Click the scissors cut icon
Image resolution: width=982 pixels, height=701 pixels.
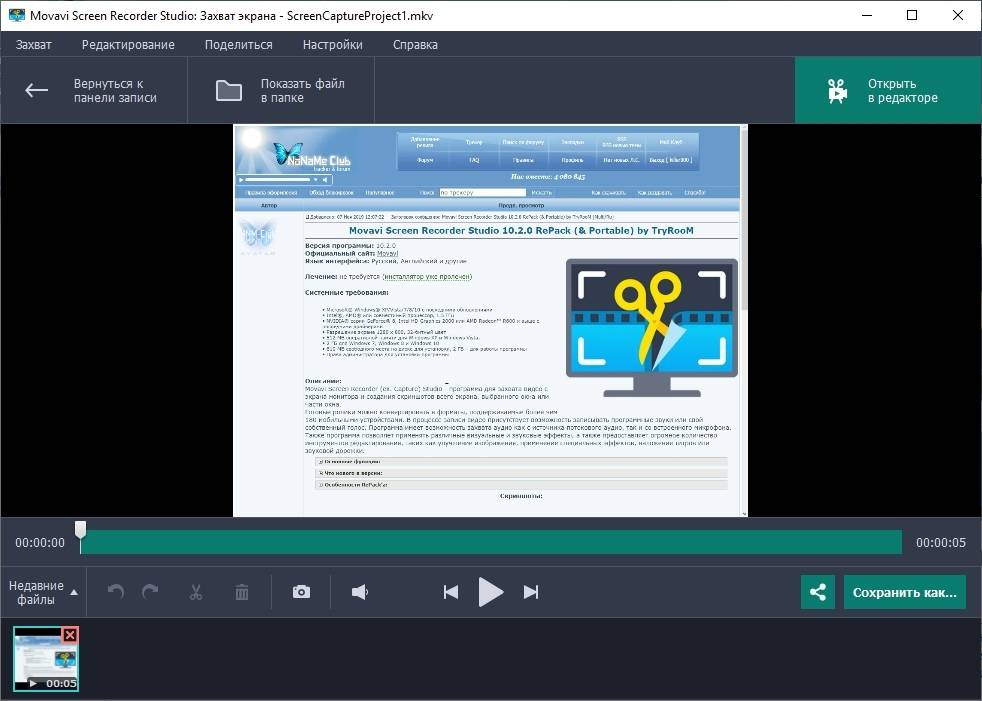[196, 591]
